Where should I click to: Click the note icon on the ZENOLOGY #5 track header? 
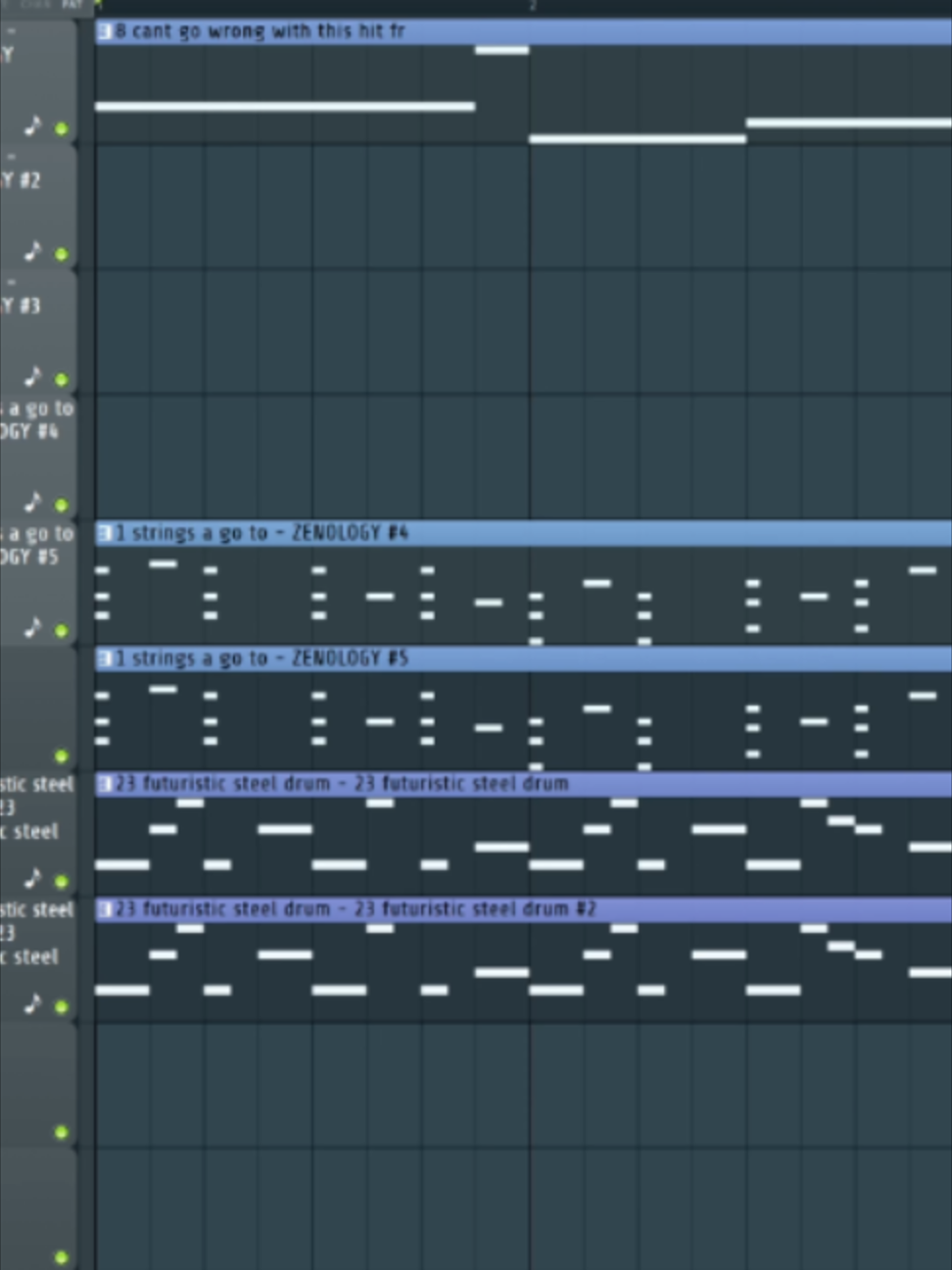[33, 627]
